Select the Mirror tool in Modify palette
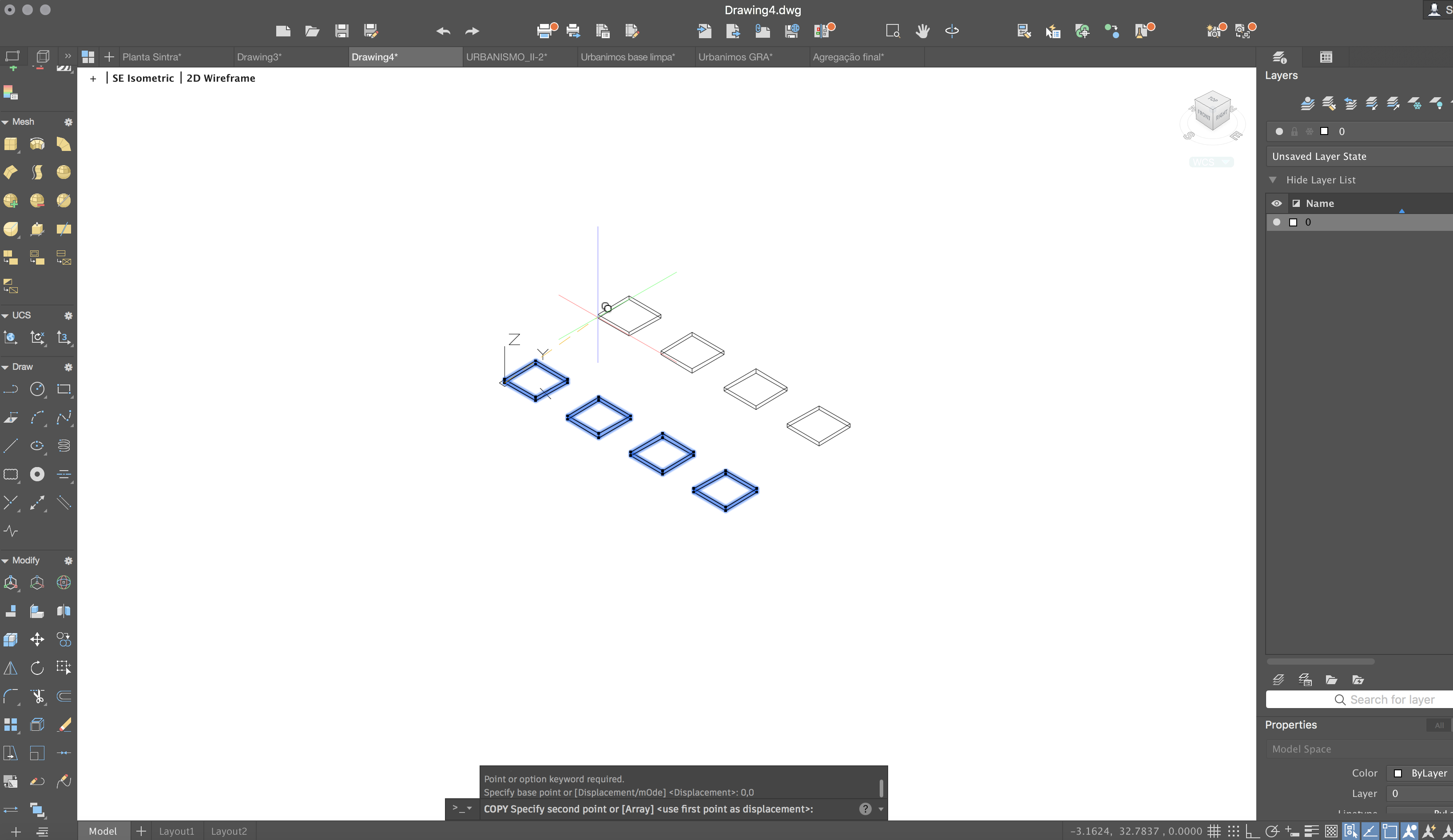This screenshot has height=840, width=1453. pos(11,668)
